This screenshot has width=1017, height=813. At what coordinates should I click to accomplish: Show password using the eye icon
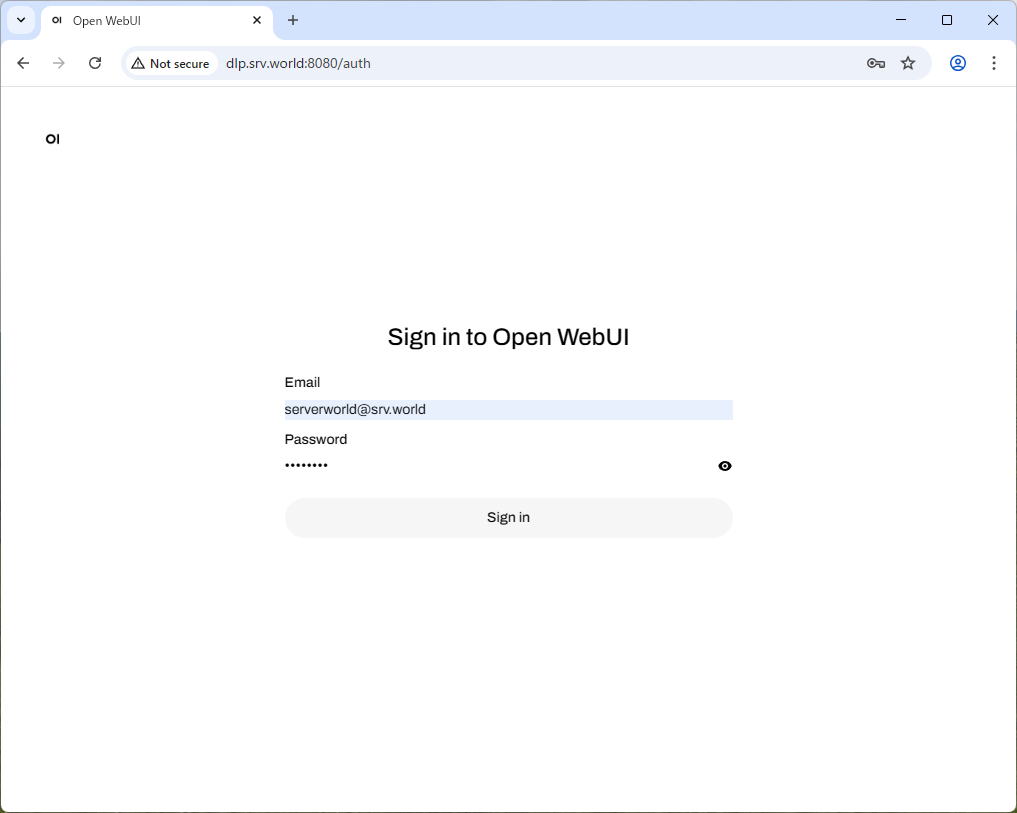[725, 466]
